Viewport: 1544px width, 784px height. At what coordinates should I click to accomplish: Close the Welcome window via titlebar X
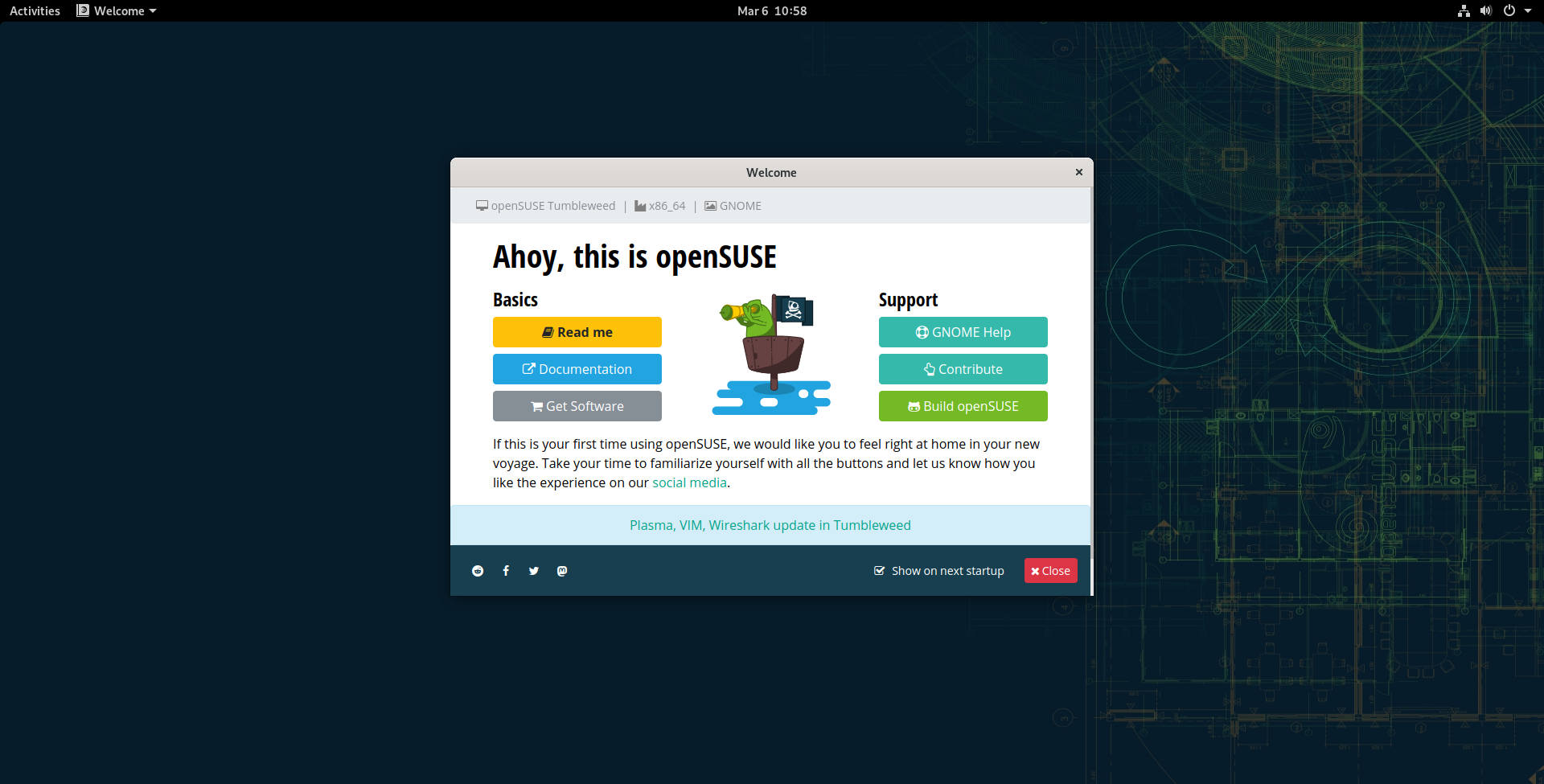coord(1079,172)
